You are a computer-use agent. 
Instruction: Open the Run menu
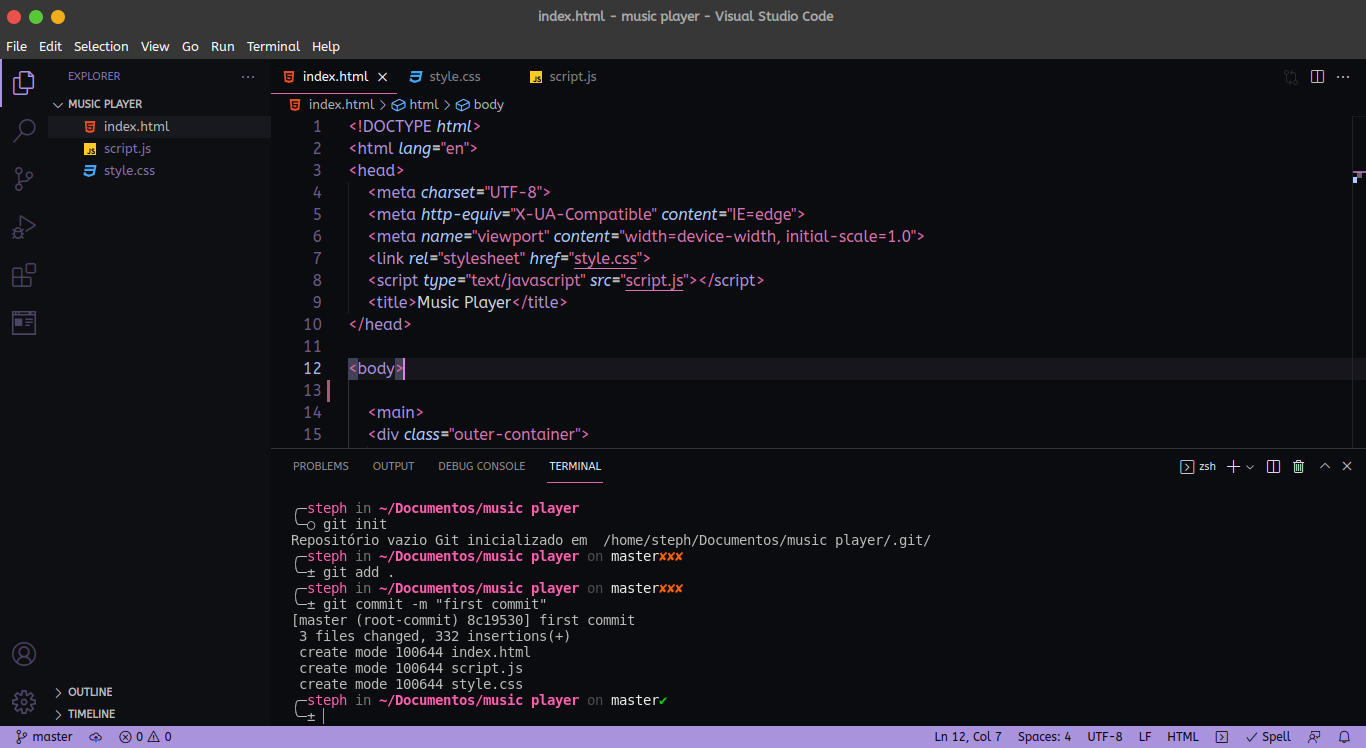(x=223, y=46)
